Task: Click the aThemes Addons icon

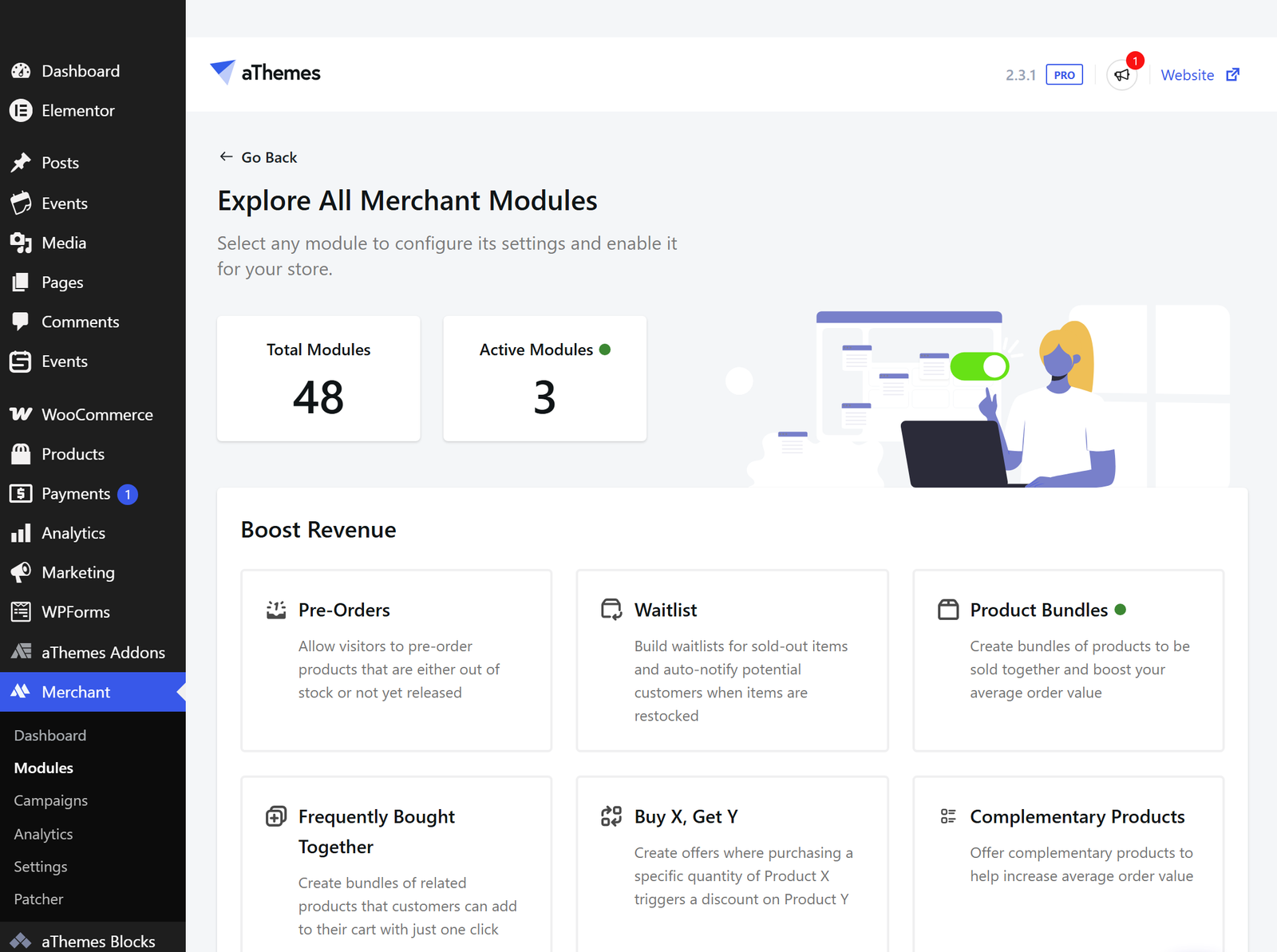Action: [x=21, y=652]
